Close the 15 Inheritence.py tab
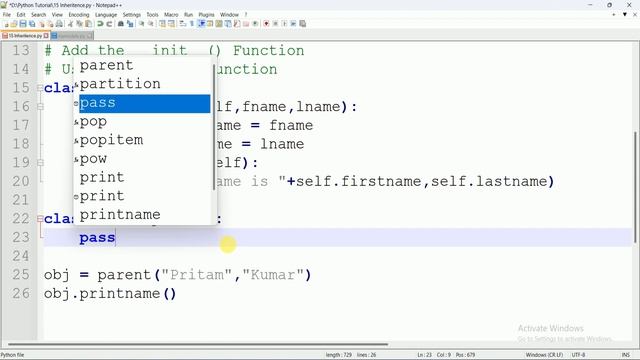Screen dimensions: 640x360 [x=46, y=36]
